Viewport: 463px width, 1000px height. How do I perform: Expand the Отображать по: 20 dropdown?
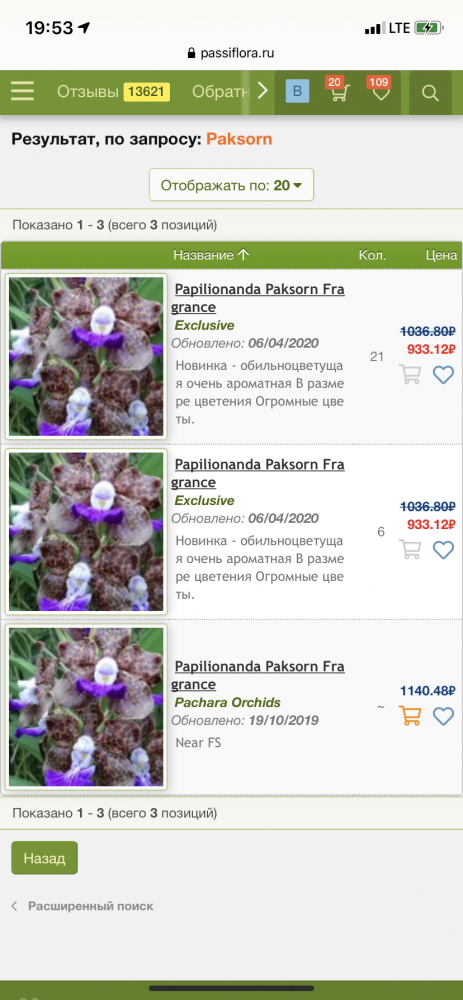232,186
